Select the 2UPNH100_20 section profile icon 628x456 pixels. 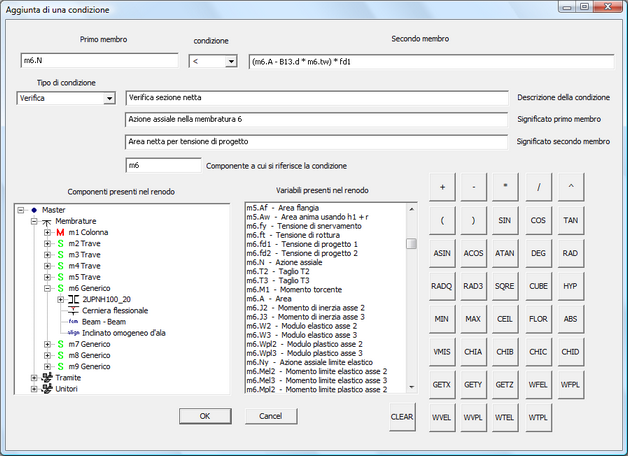(x=73, y=299)
